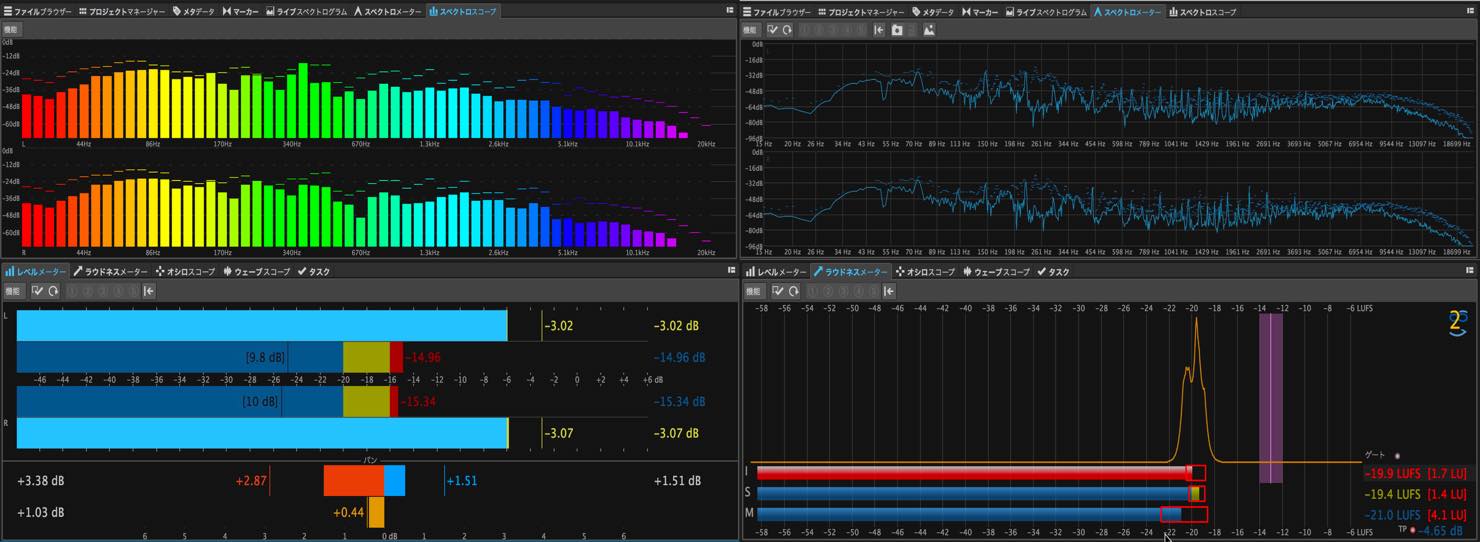
Task: Open メタデータ tab in the upper-right panel
Action: (x=931, y=12)
